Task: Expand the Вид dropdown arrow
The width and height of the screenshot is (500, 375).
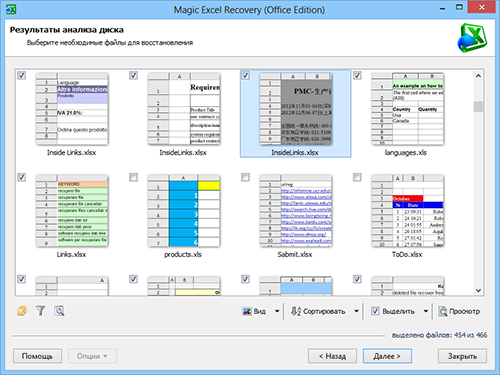Action: (x=277, y=311)
